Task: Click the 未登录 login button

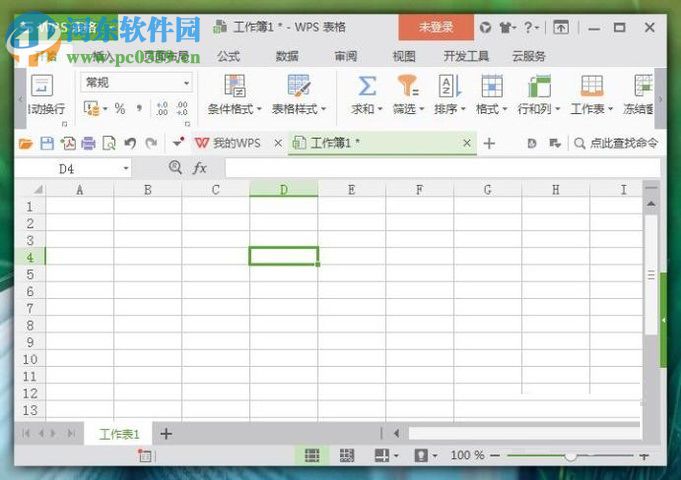Action: [436, 27]
